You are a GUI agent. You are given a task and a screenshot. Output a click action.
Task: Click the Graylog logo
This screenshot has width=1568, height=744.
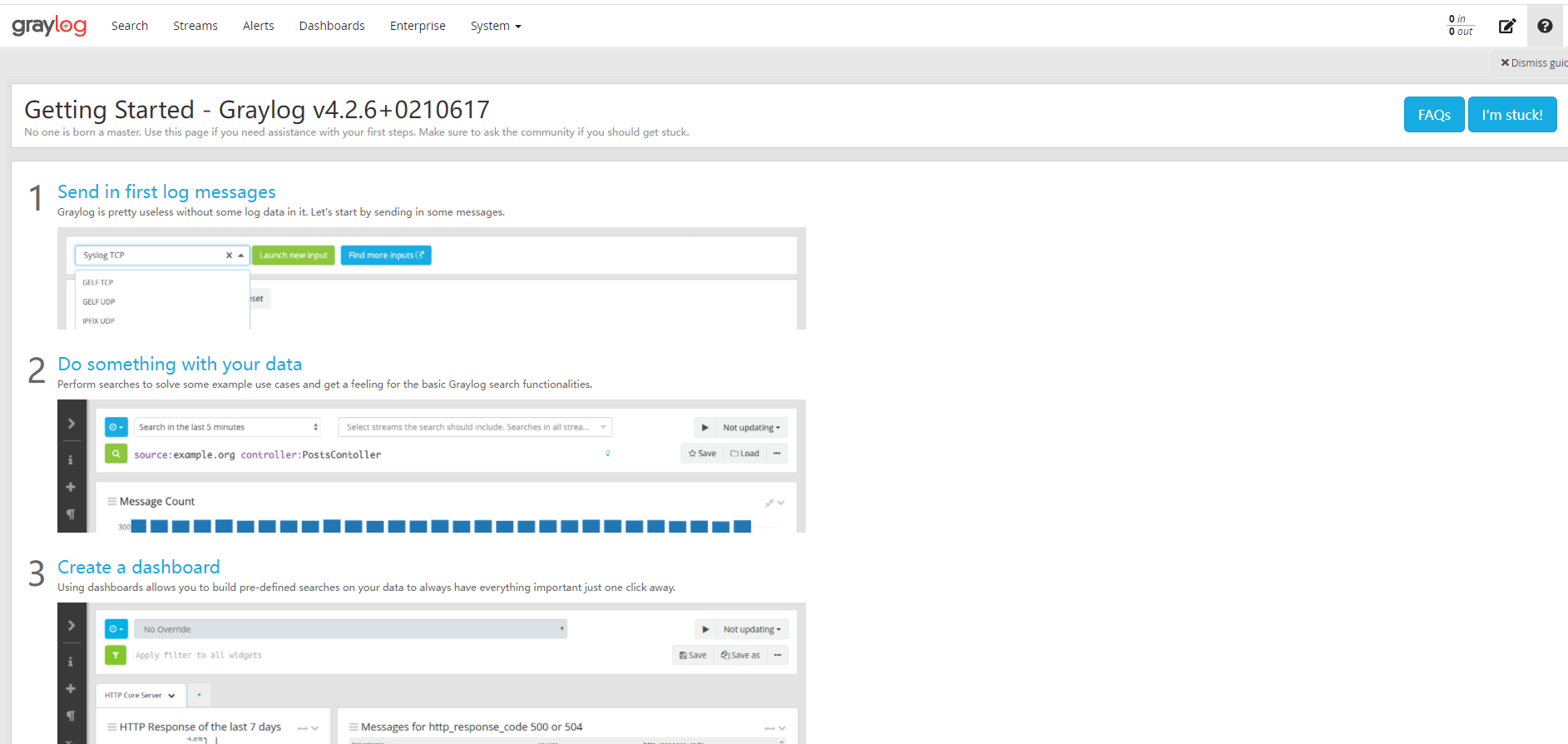[49, 26]
